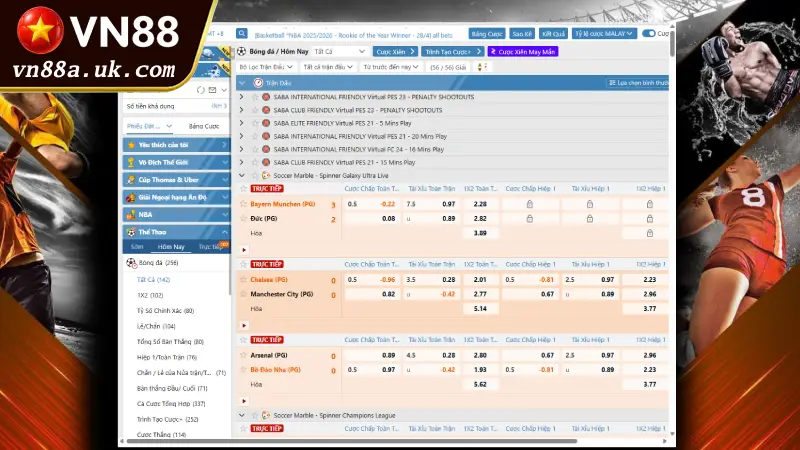Open the Tỷ lệ cược MALAY dropdown
The height and width of the screenshot is (450, 800).
point(604,34)
